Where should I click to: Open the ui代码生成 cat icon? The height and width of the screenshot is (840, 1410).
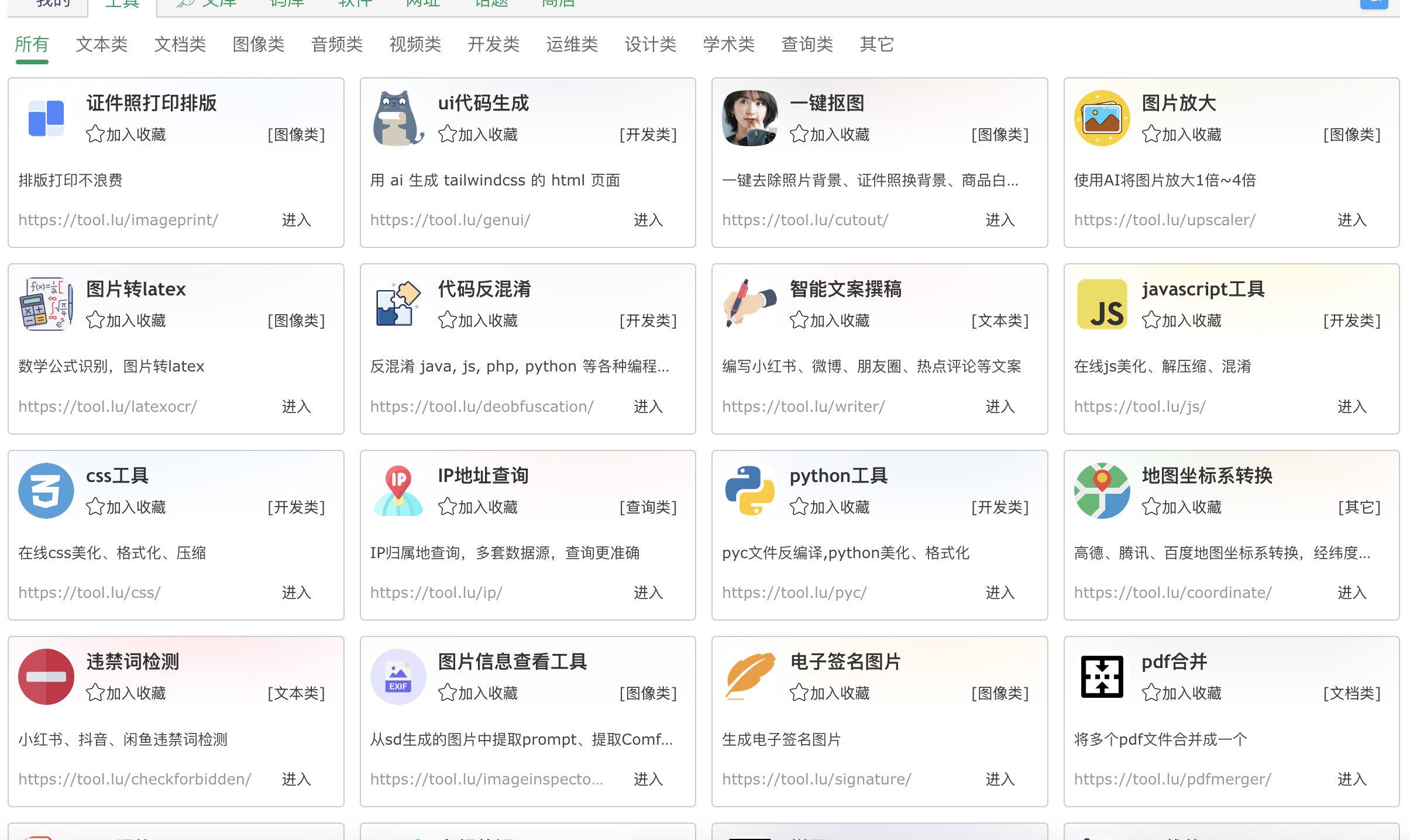point(398,118)
